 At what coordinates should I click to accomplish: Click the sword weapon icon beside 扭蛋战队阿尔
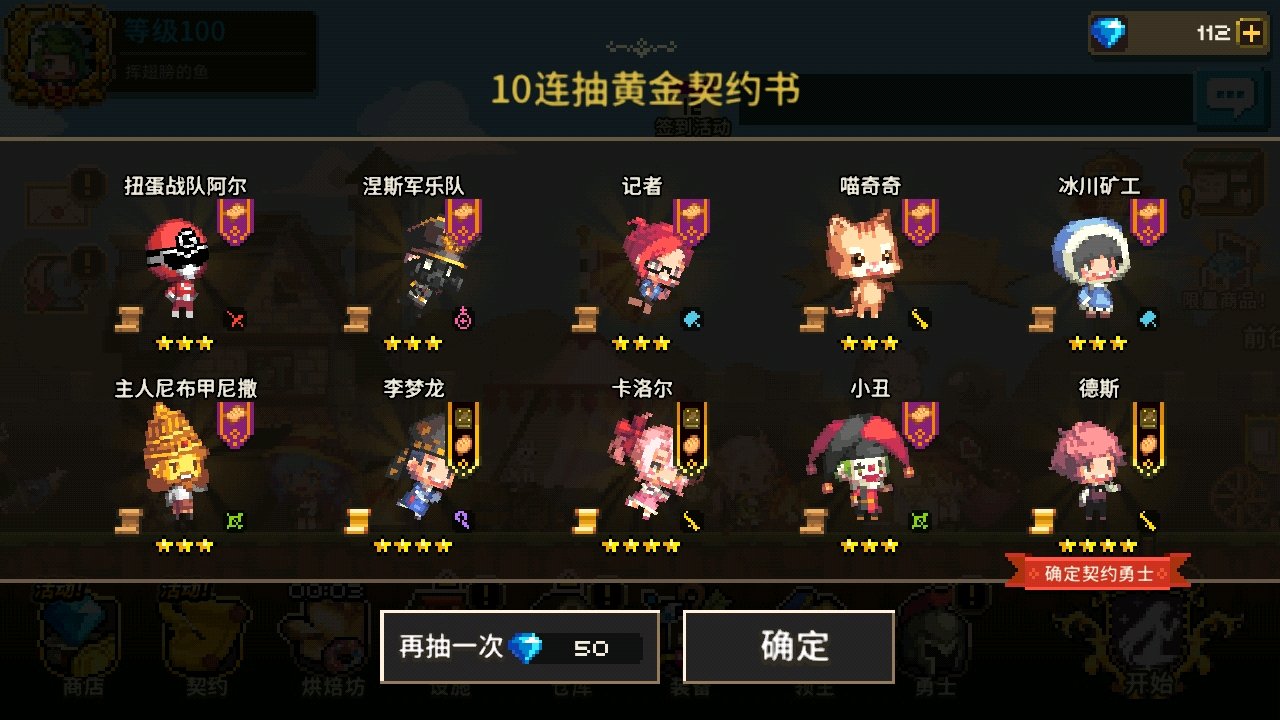(x=236, y=320)
